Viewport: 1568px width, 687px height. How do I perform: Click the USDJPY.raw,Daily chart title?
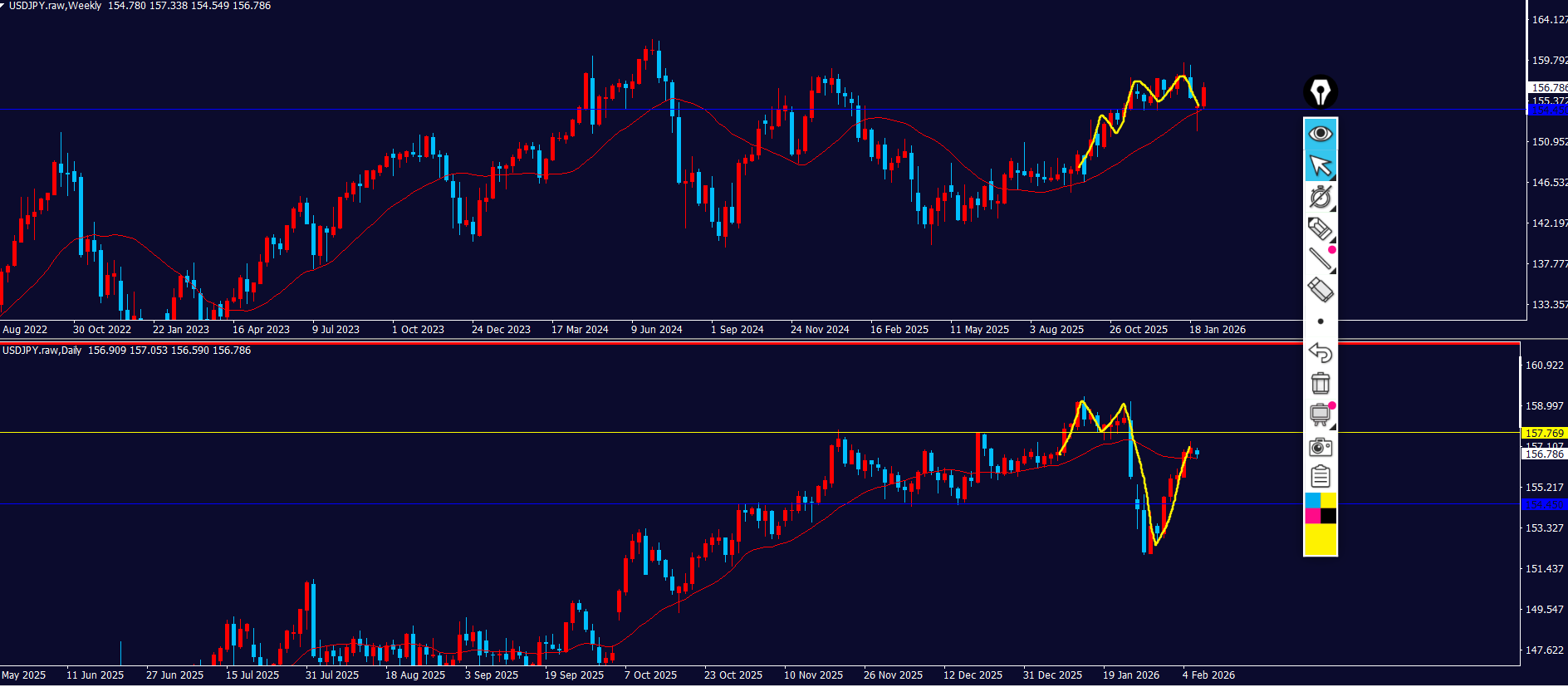point(42,351)
